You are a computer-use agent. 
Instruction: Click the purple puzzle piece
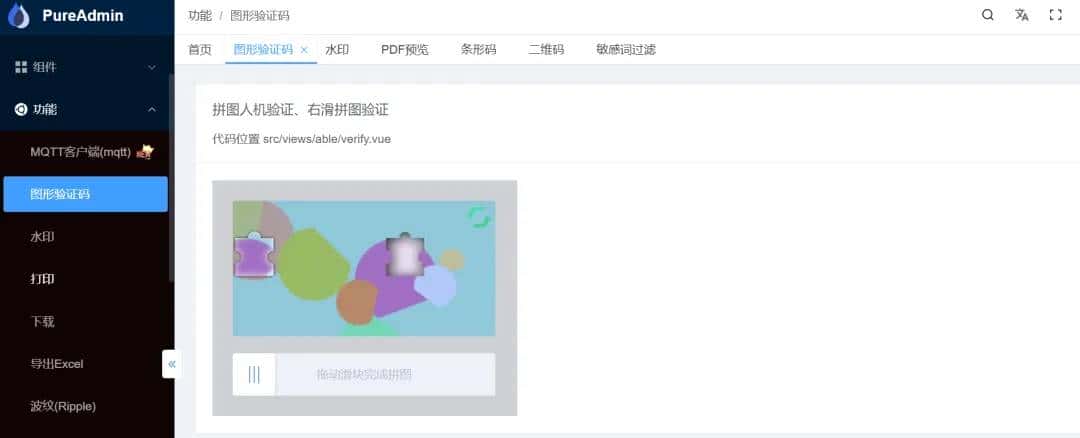[254, 256]
